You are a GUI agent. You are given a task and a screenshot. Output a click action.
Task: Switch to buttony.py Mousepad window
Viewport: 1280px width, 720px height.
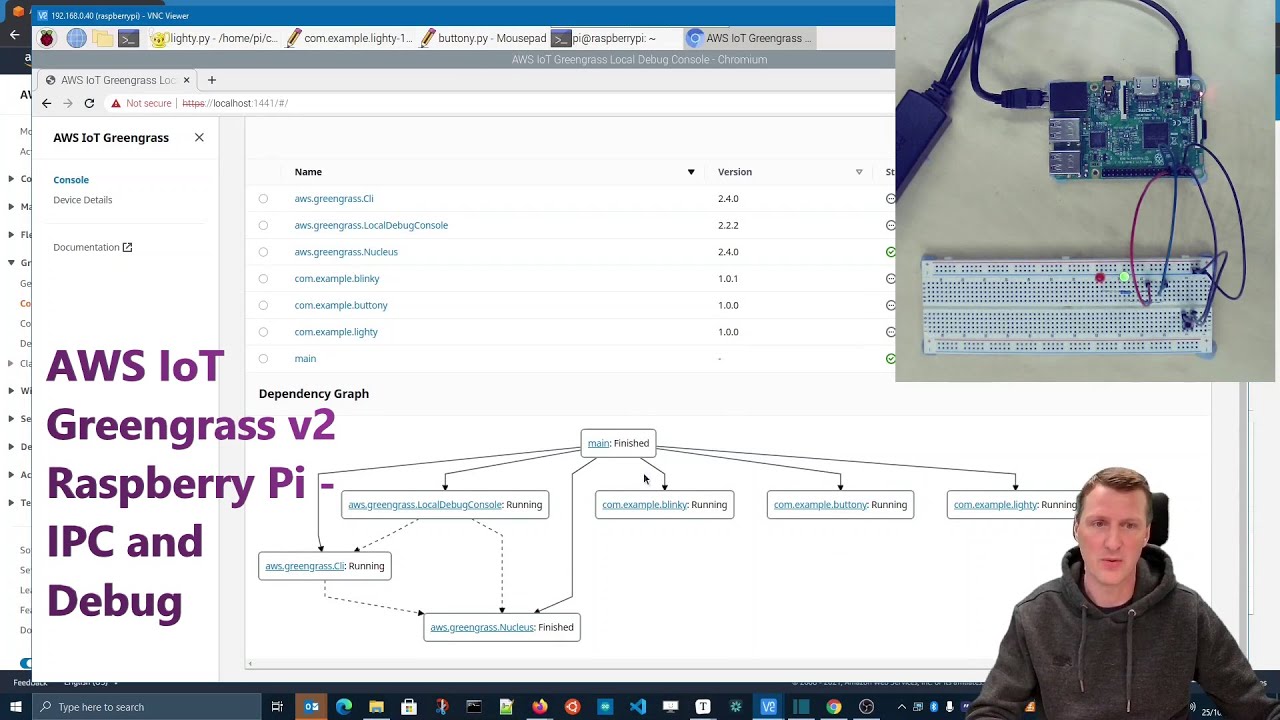tap(484, 38)
